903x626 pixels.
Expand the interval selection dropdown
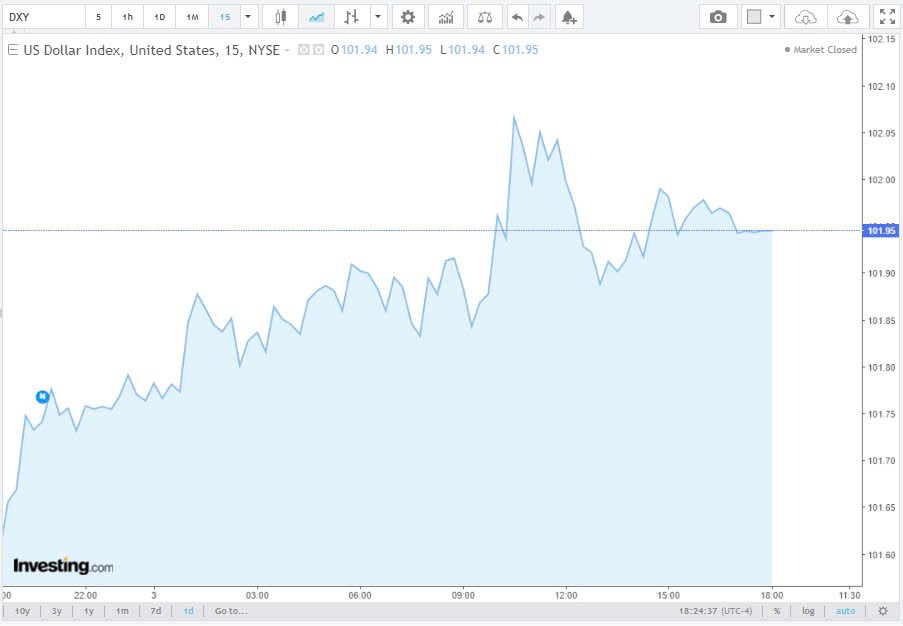247,16
